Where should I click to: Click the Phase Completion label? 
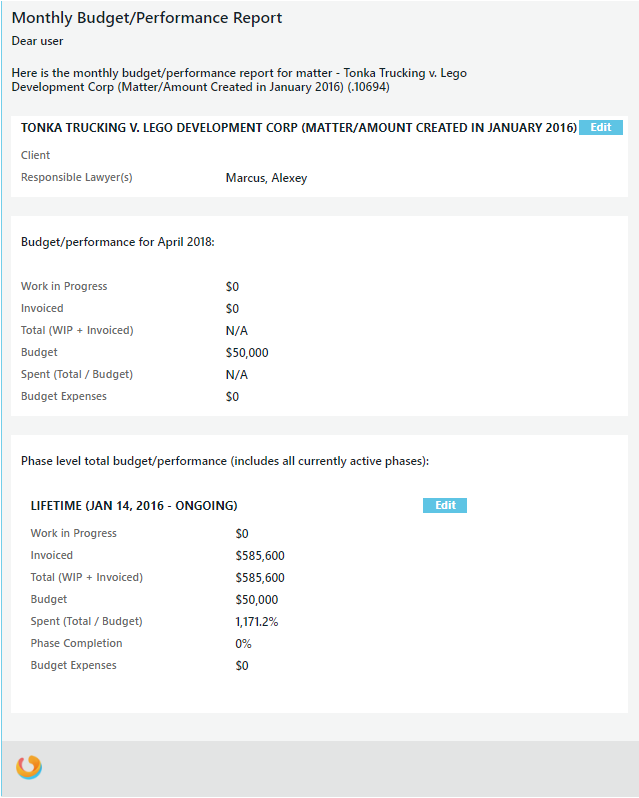tap(77, 644)
